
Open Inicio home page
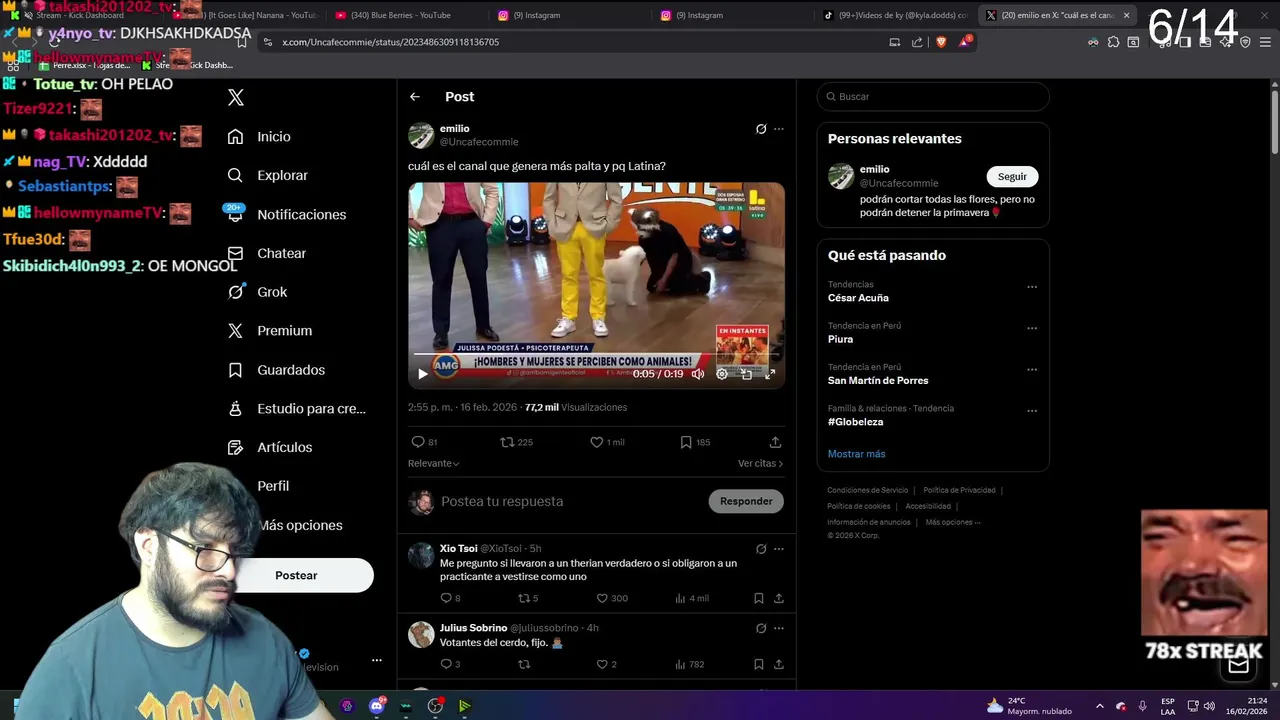click(259, 137)
